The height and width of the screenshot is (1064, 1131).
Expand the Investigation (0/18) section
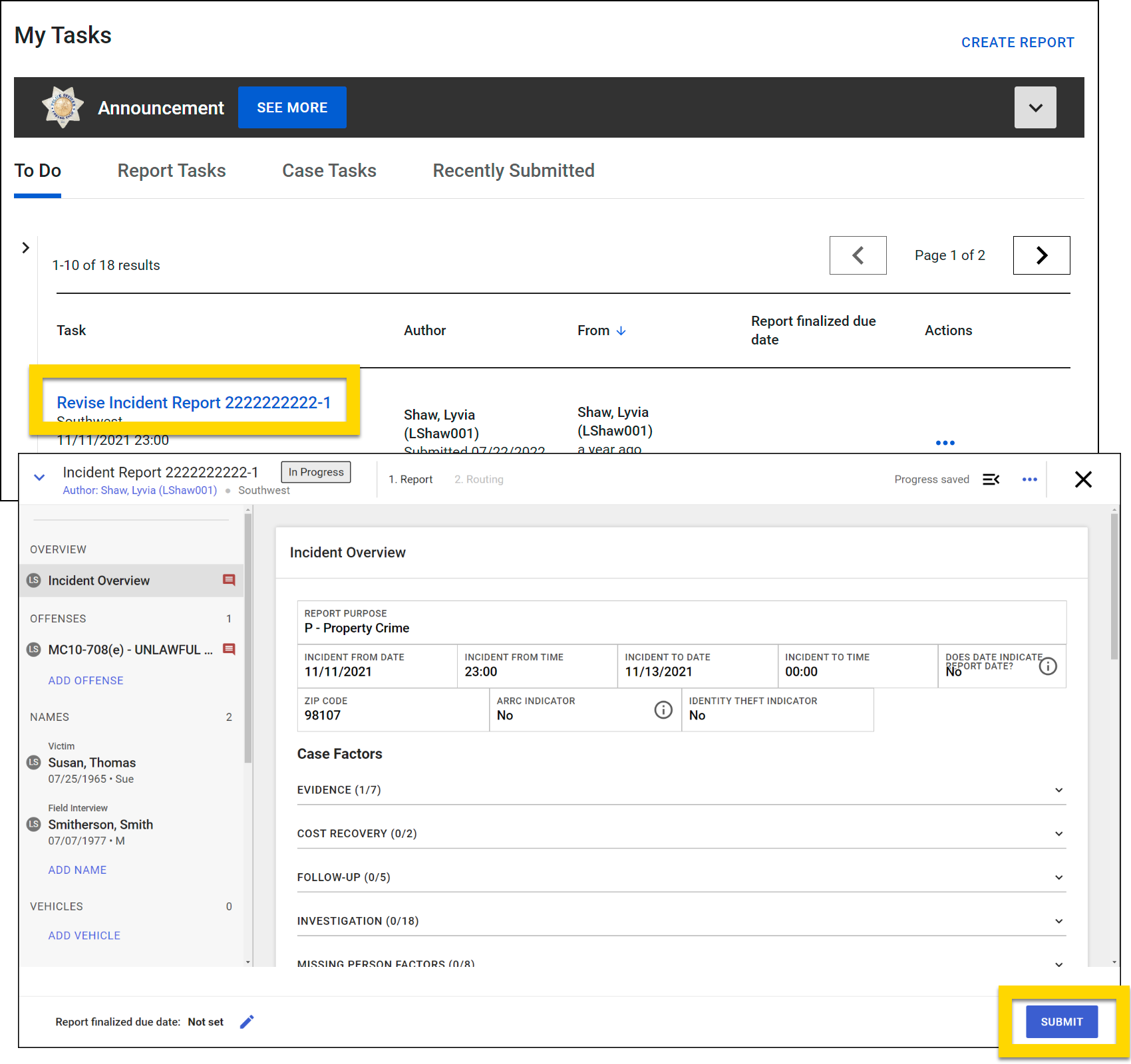click(x=1058, y=921)
